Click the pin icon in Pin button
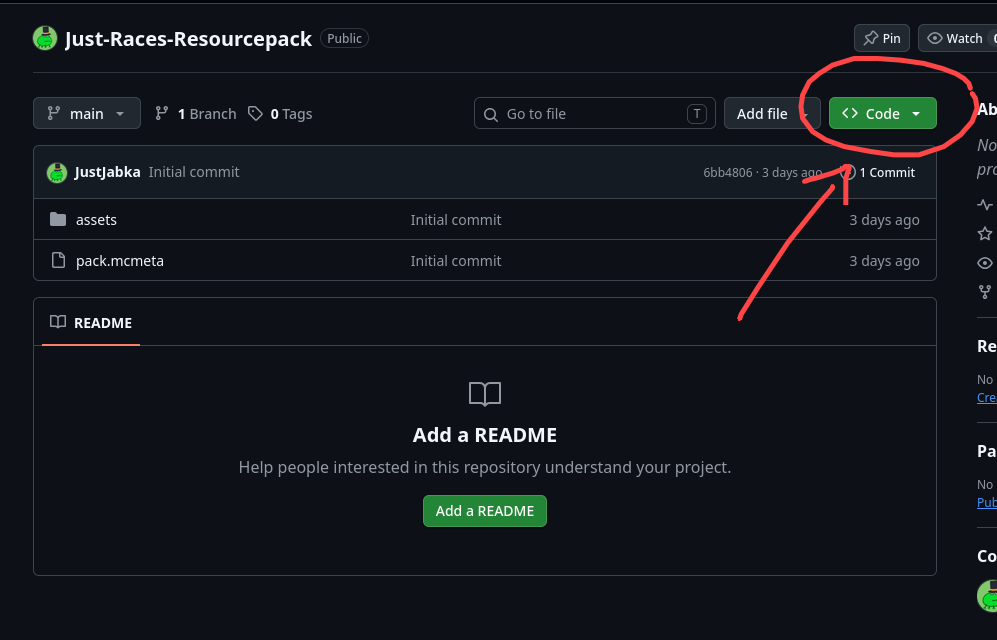997x640 pixels. click(870, 38)
